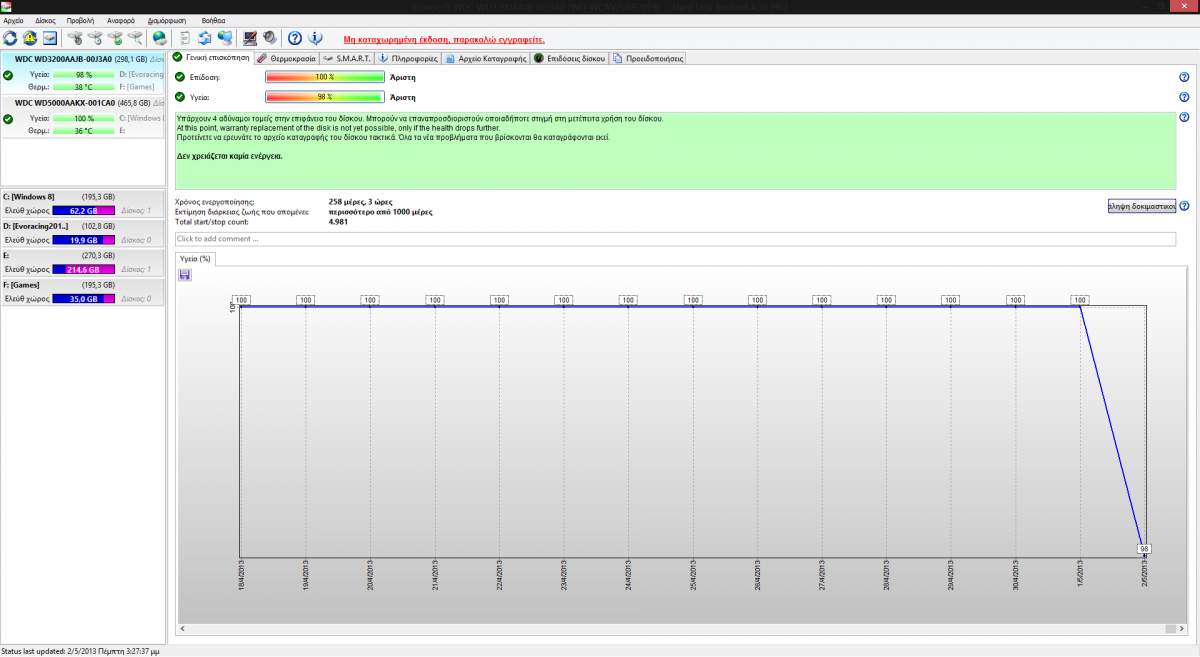This screenshot has width=1200, height=657.
Task: Click the blue question mark toolbar icon
Action: 295,38
